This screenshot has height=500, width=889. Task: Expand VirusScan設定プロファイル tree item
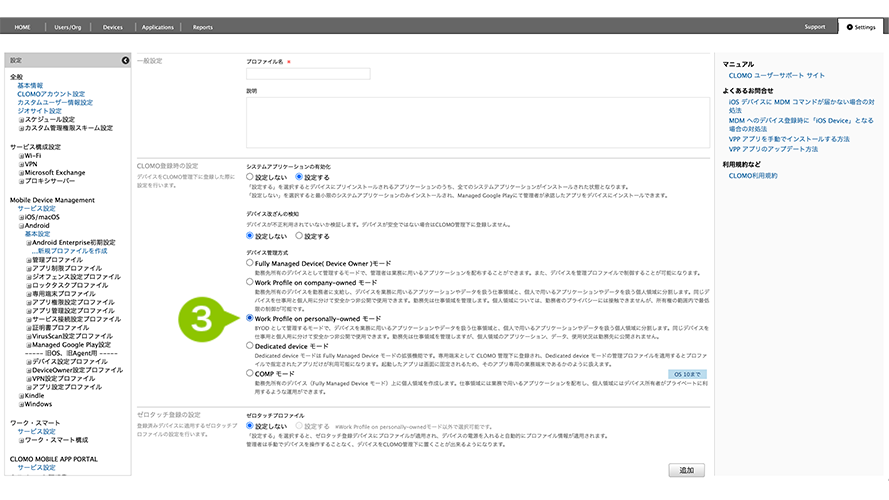[x=29, y=337]
